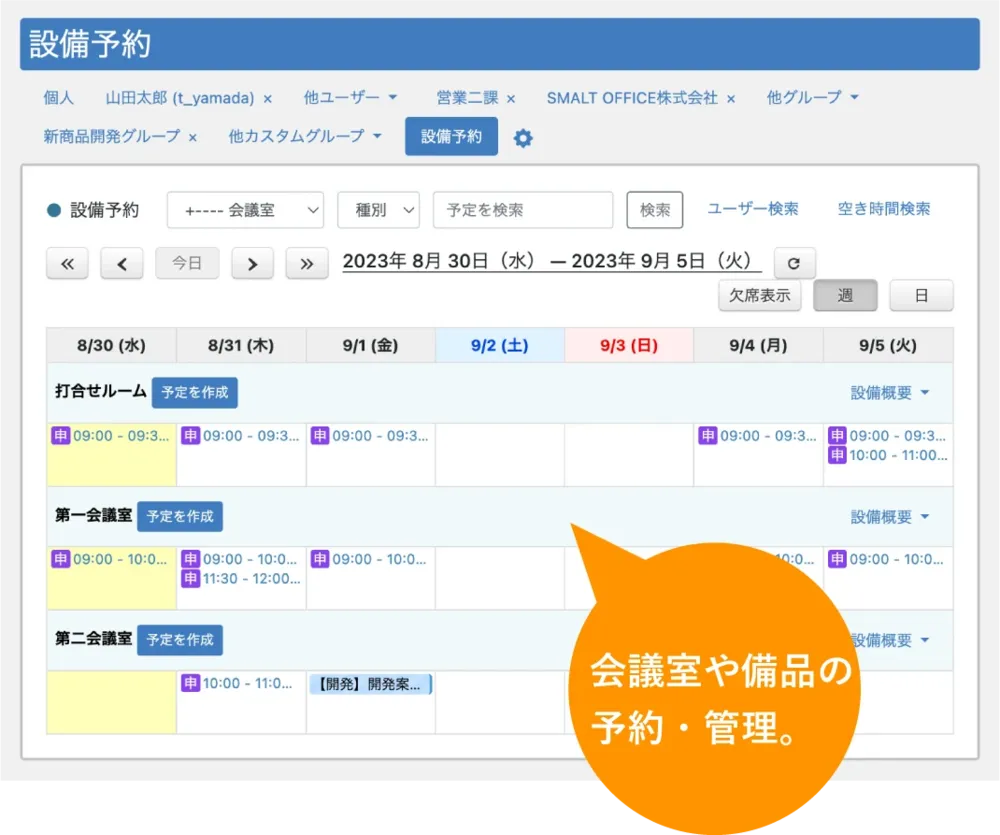This screenshot has width=1000, height=835.
Task: Jump forward with double-right arrow button
Action: point(307,263)
